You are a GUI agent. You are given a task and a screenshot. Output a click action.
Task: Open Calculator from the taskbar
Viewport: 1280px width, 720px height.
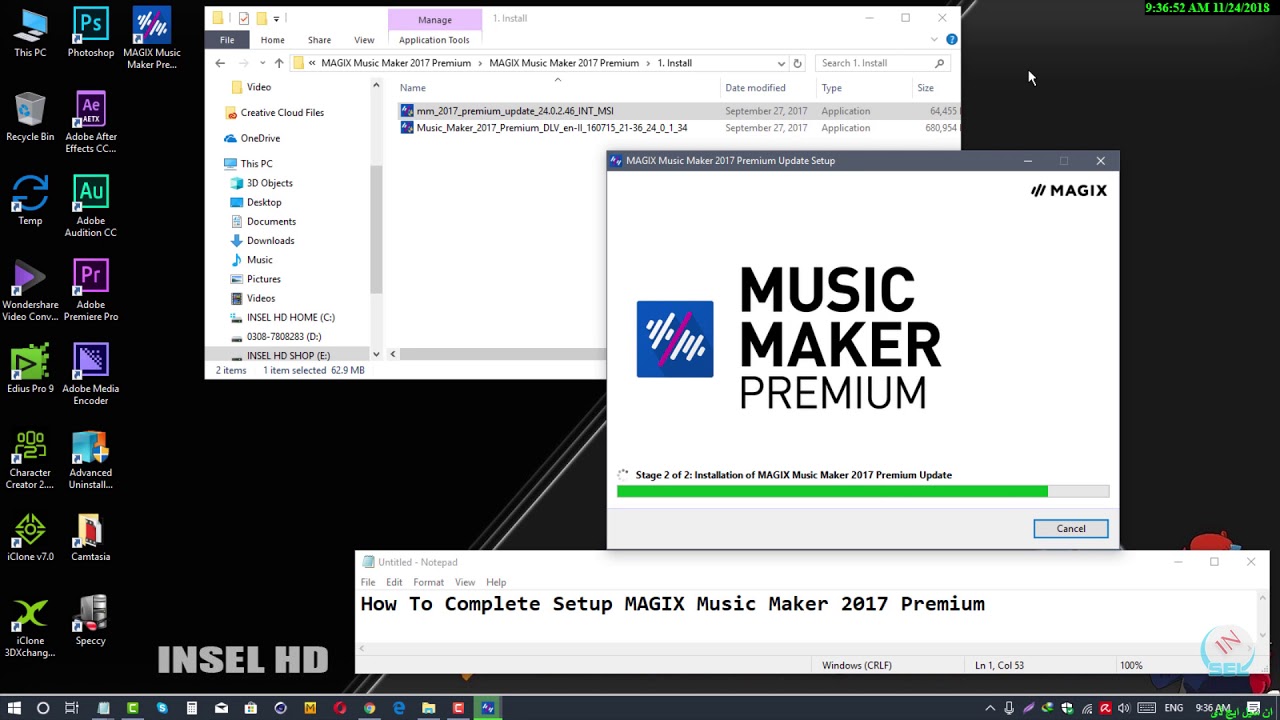191,708
